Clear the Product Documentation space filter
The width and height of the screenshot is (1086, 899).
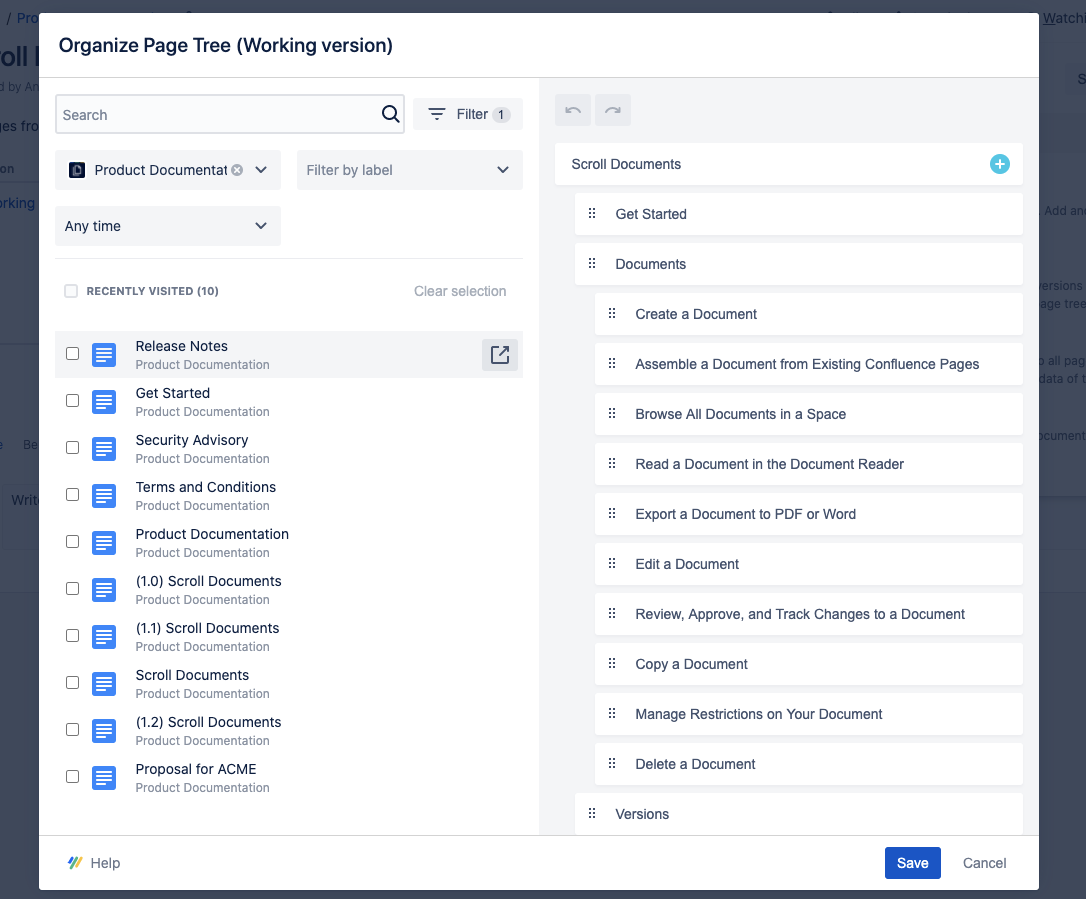237,170
